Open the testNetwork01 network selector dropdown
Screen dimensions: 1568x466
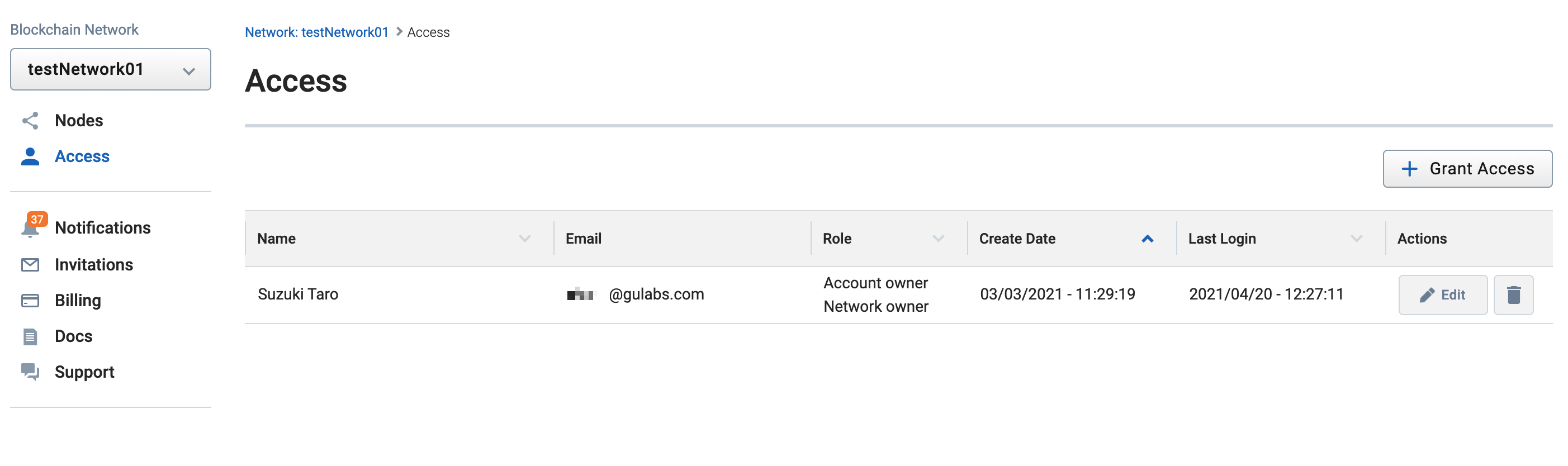pyautogui.click(x=110, y=69)
